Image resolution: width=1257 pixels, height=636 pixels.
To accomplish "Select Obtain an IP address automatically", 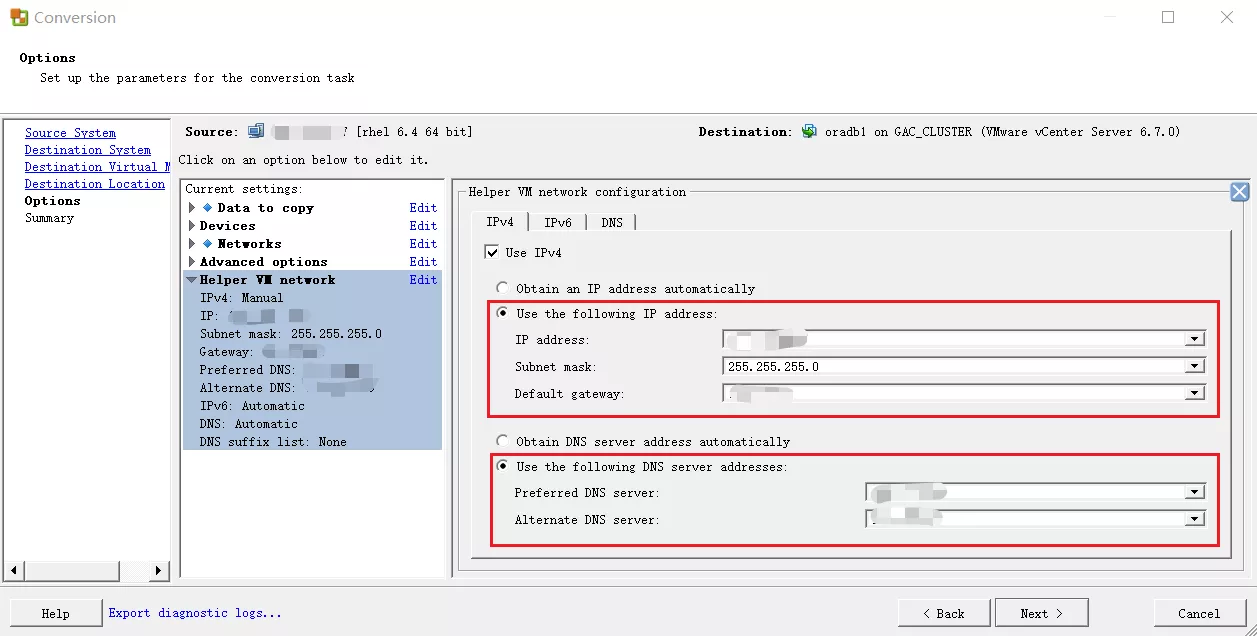I will (503, 289).
